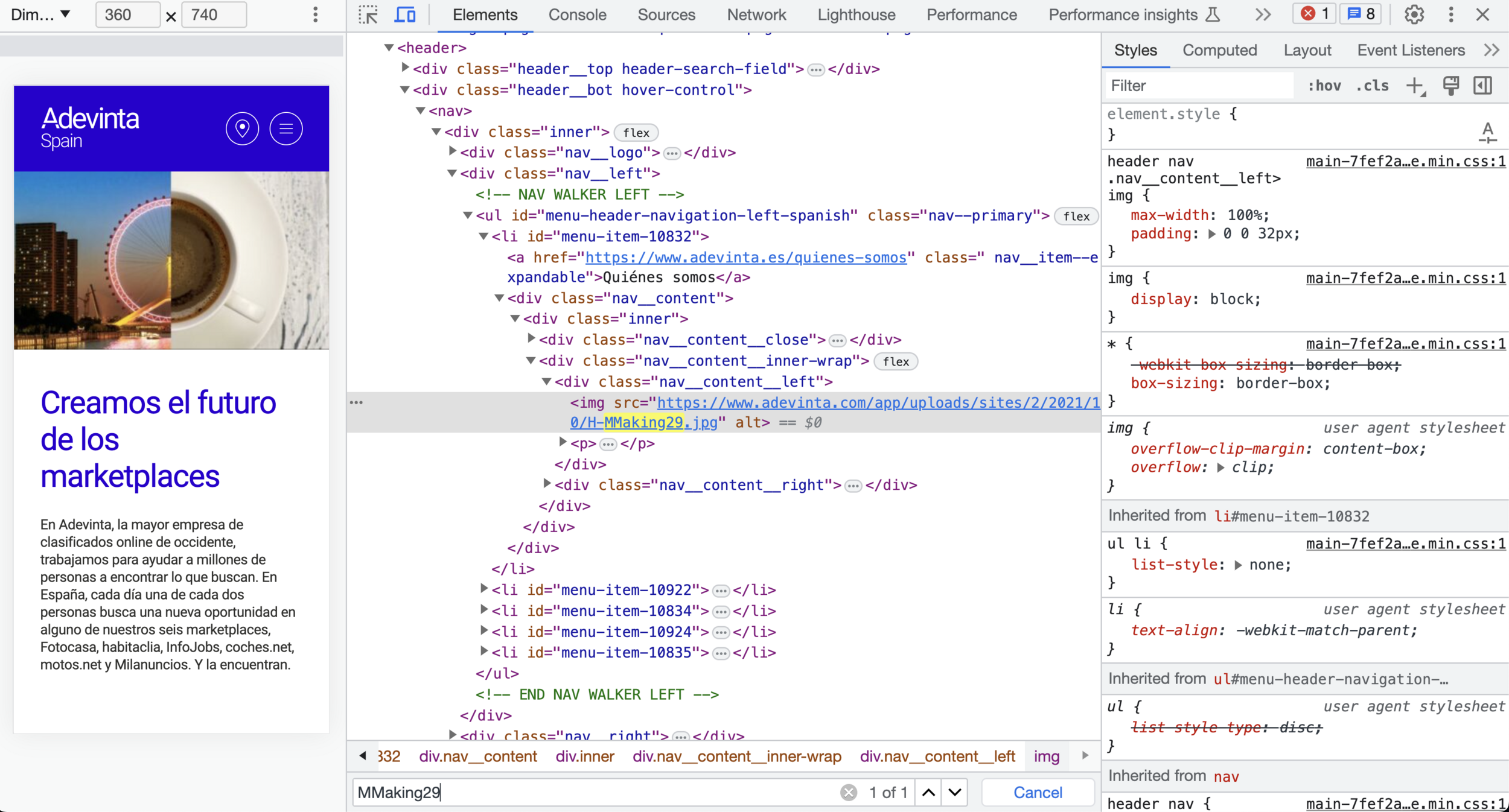The image size is (1509, 812).
Task: Click the location pin icon in header
Action: (242, 128)
